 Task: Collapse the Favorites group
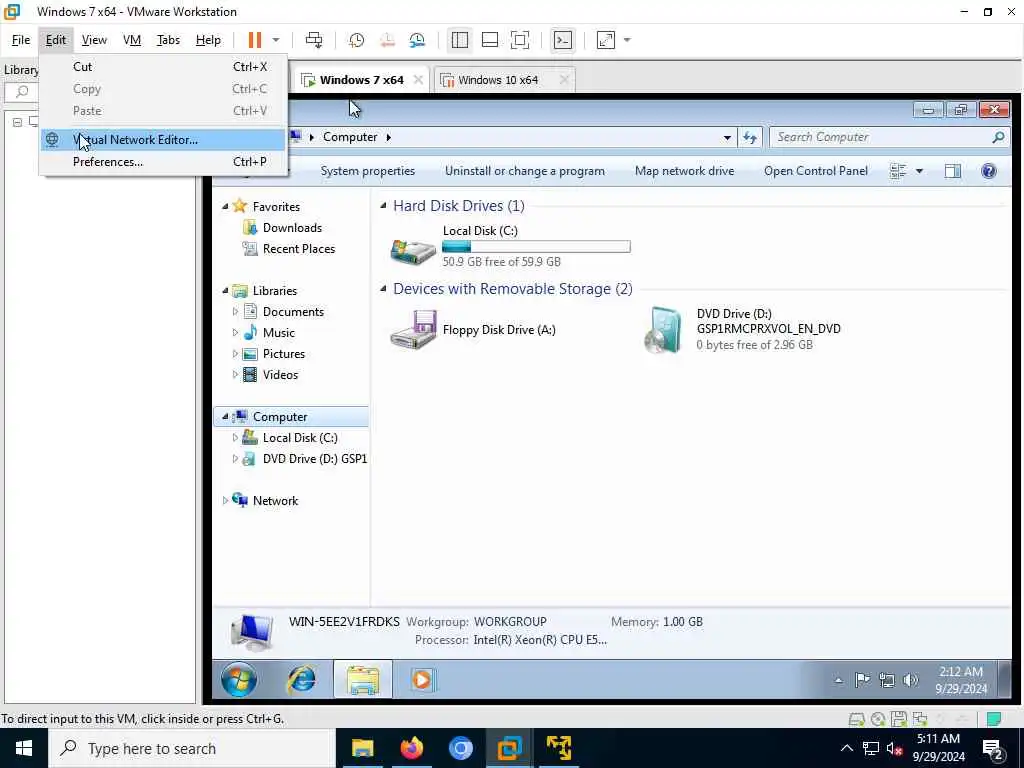(x=225, y=206)
